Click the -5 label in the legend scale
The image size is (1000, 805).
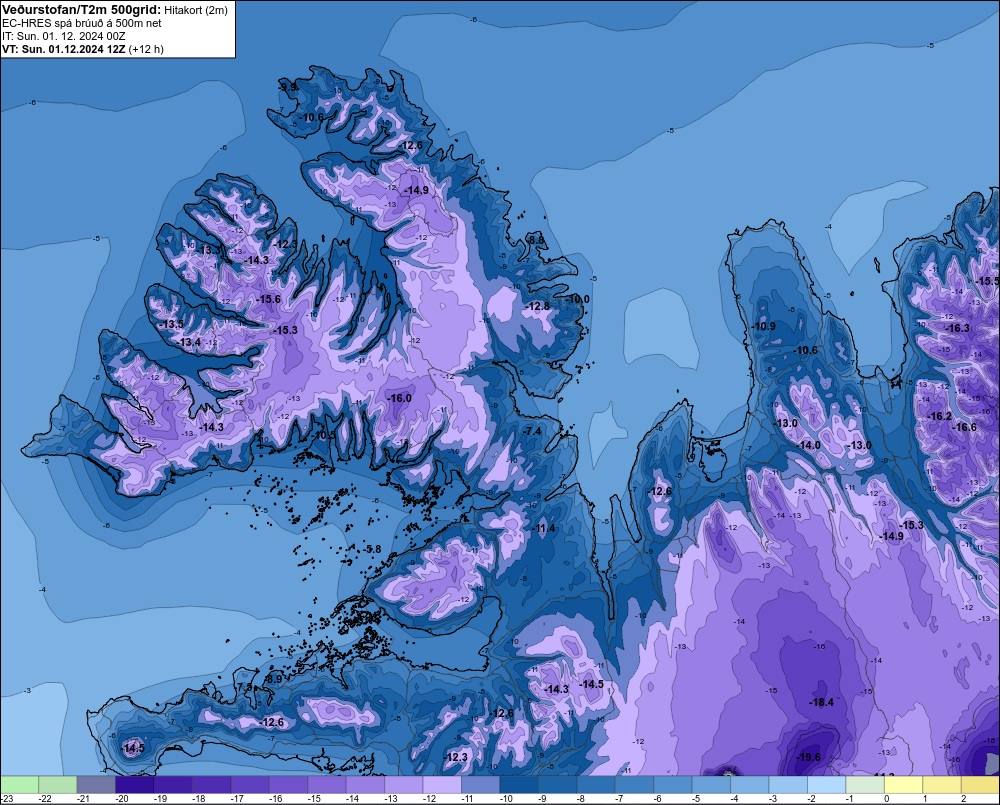(696, 799)
